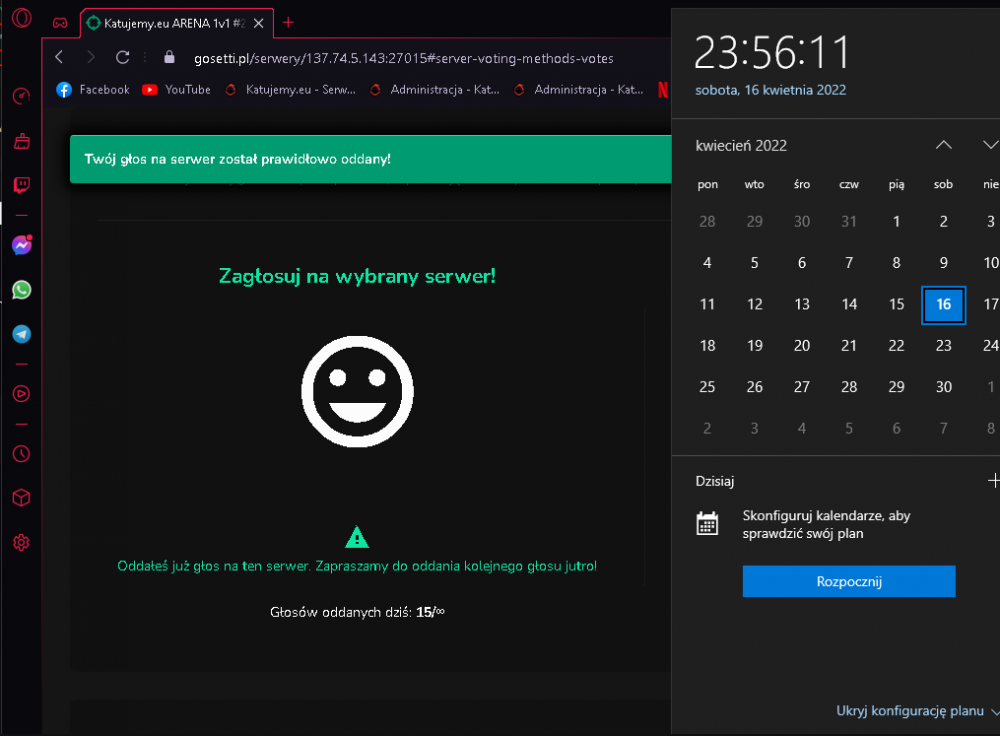Click the green vote success notification
The width and height of the screenshot is (1000, 736).
pos(371,159)
